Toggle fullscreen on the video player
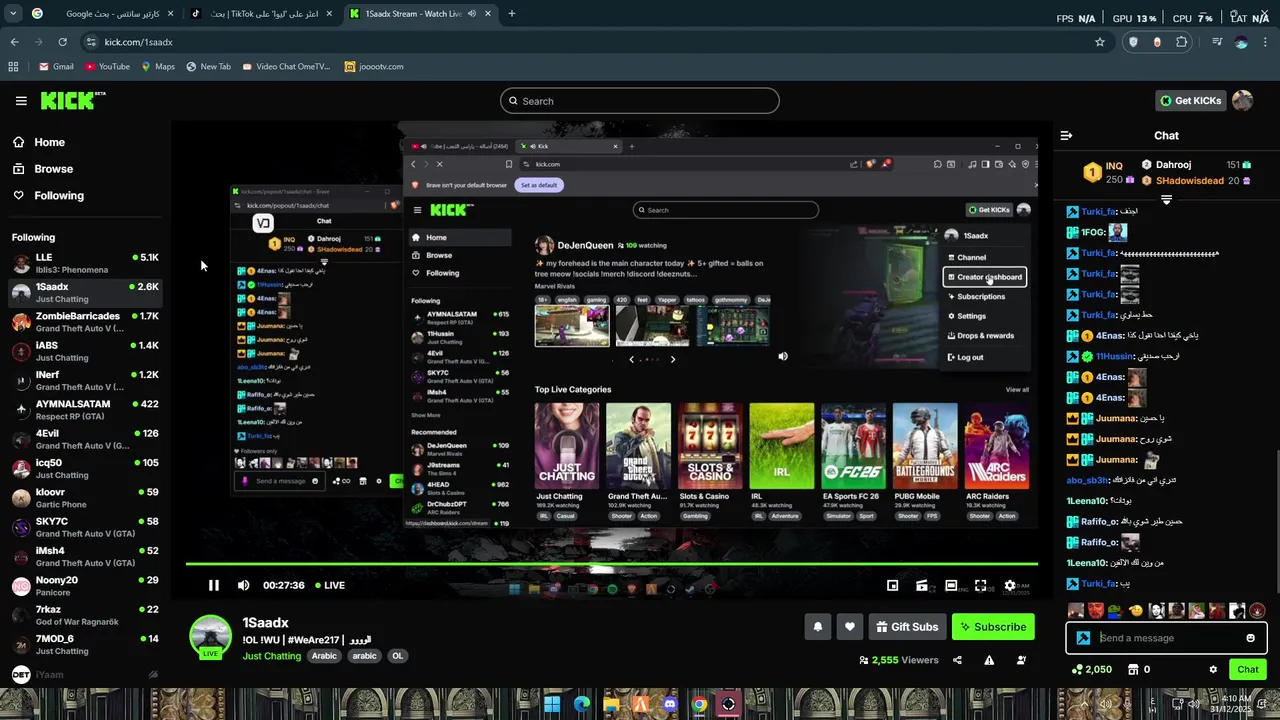1280x720 pixels. coord(981,586)
